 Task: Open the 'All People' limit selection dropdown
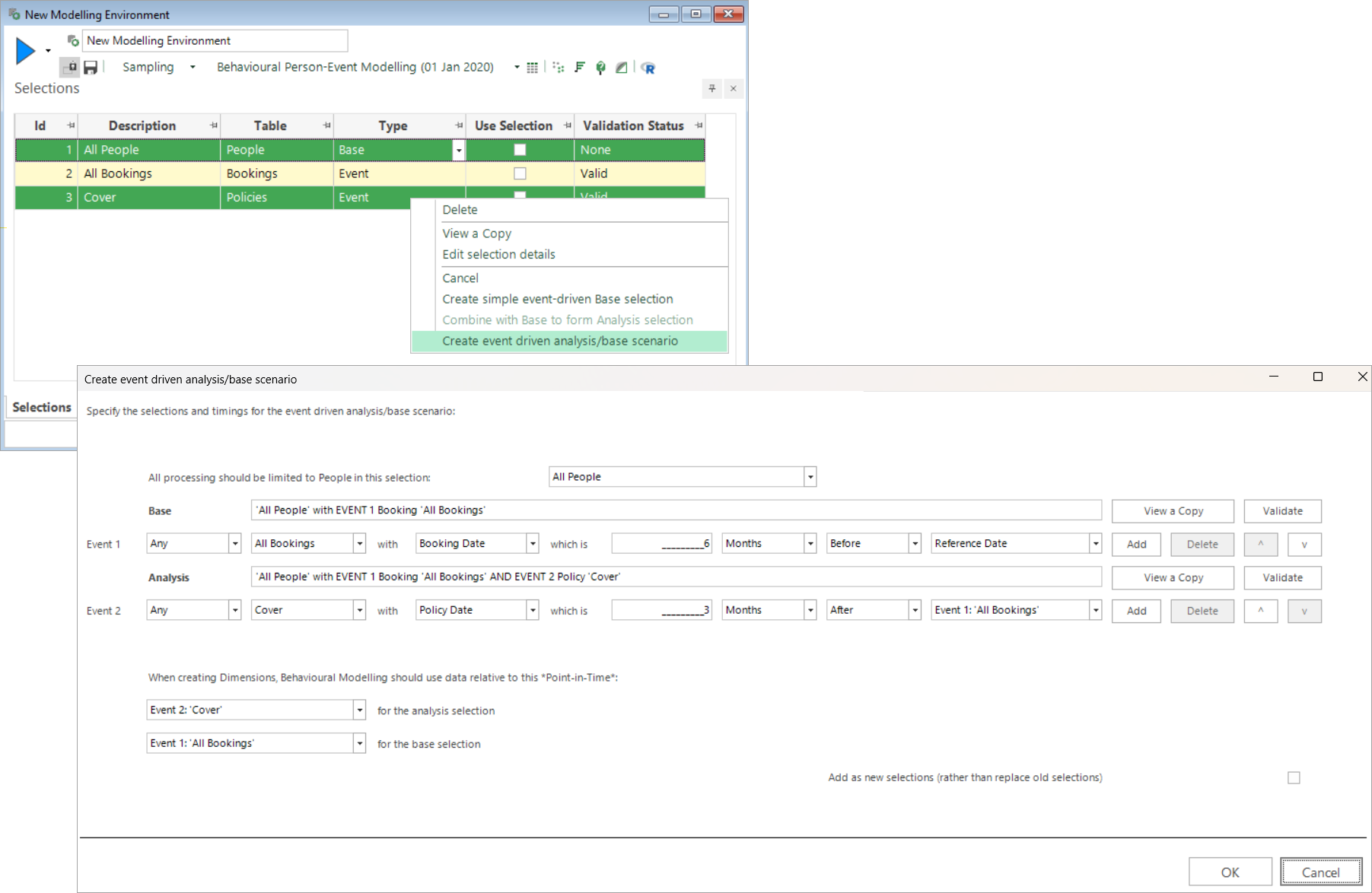click(x=810, y=477)
